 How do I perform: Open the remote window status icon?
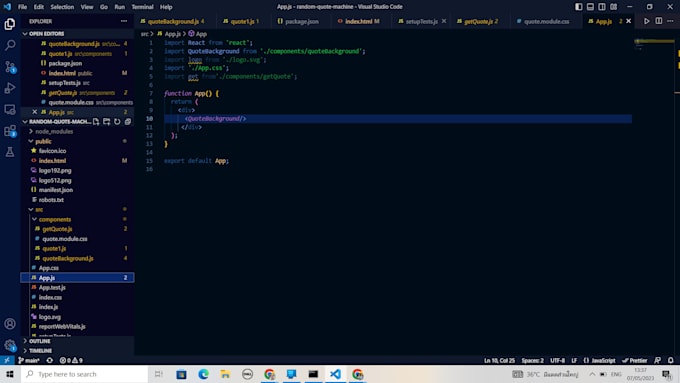tap(7, 360)
